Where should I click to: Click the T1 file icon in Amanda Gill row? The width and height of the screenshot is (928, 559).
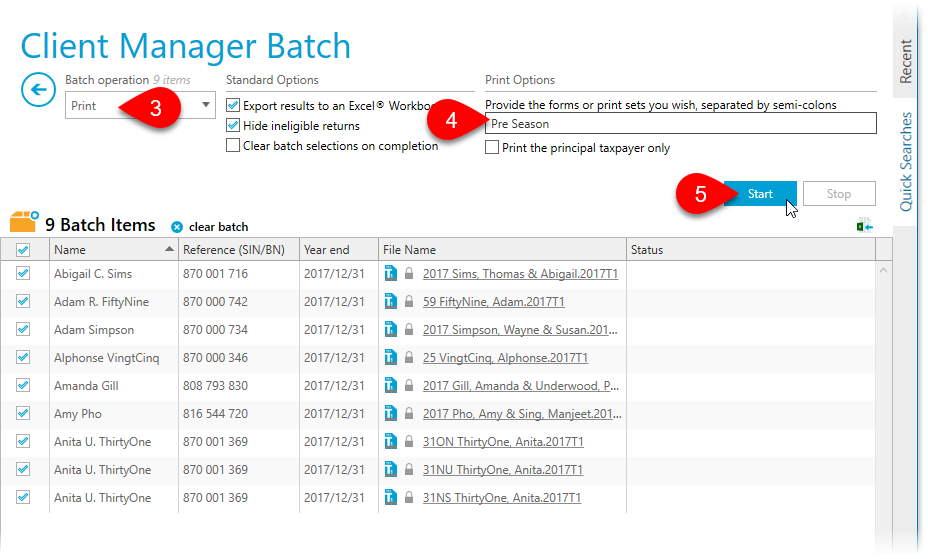tap(391, 385)
